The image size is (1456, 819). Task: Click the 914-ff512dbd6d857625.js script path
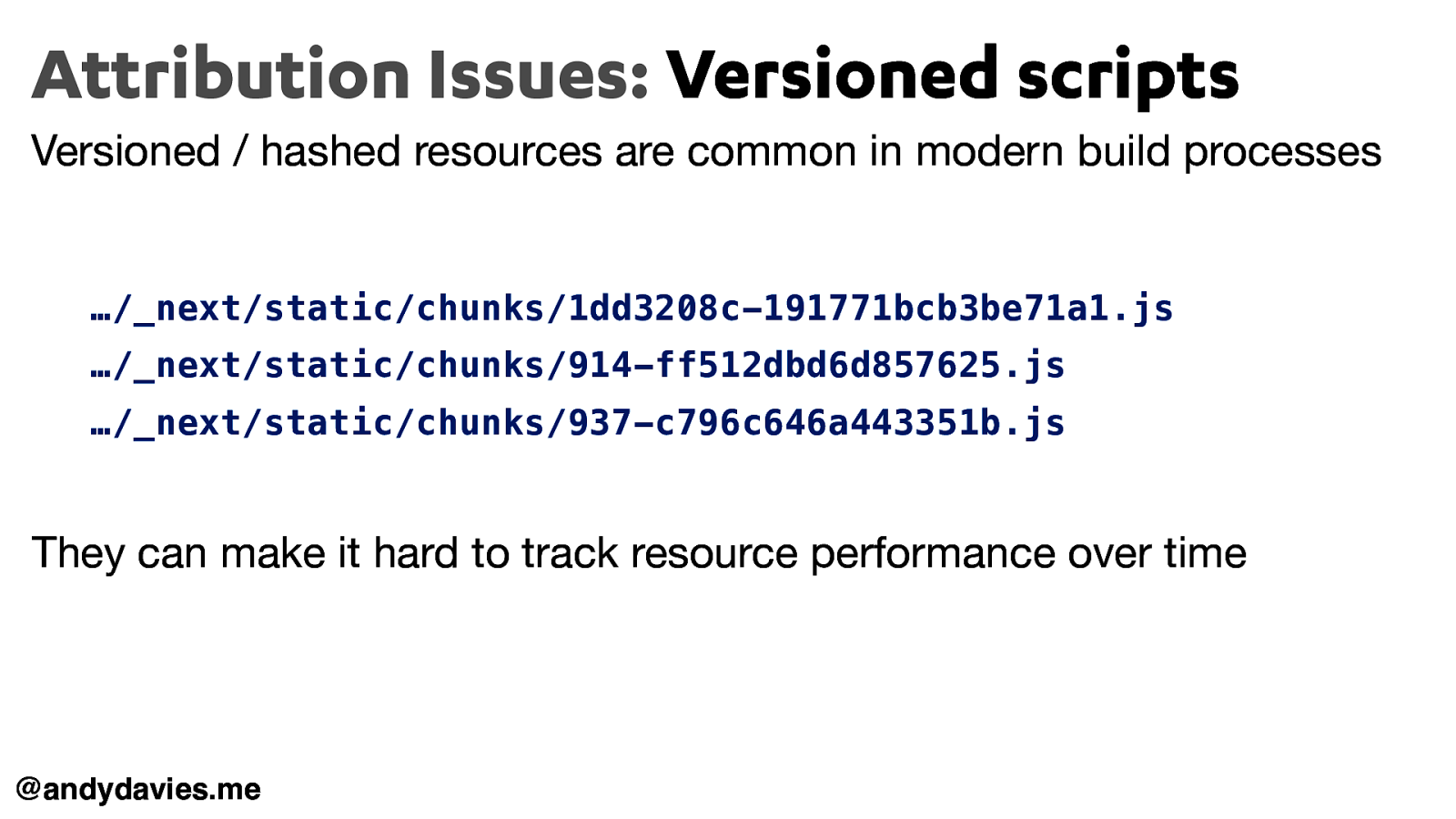(577, 366)
